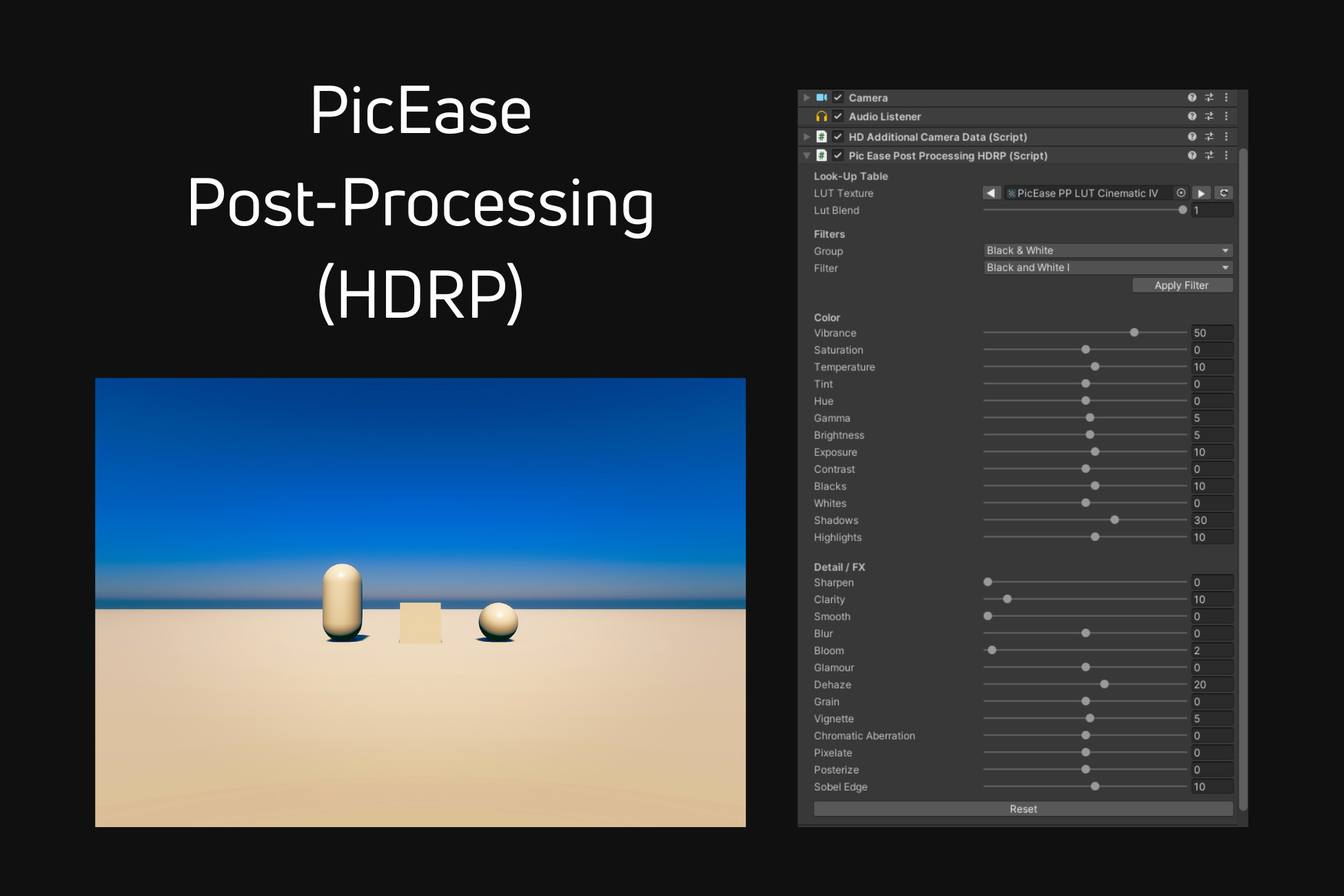This screenshot has height=896, width=1344.
Task: Open presets for HD Additional Camera Data
Action: coord(1209,136)
